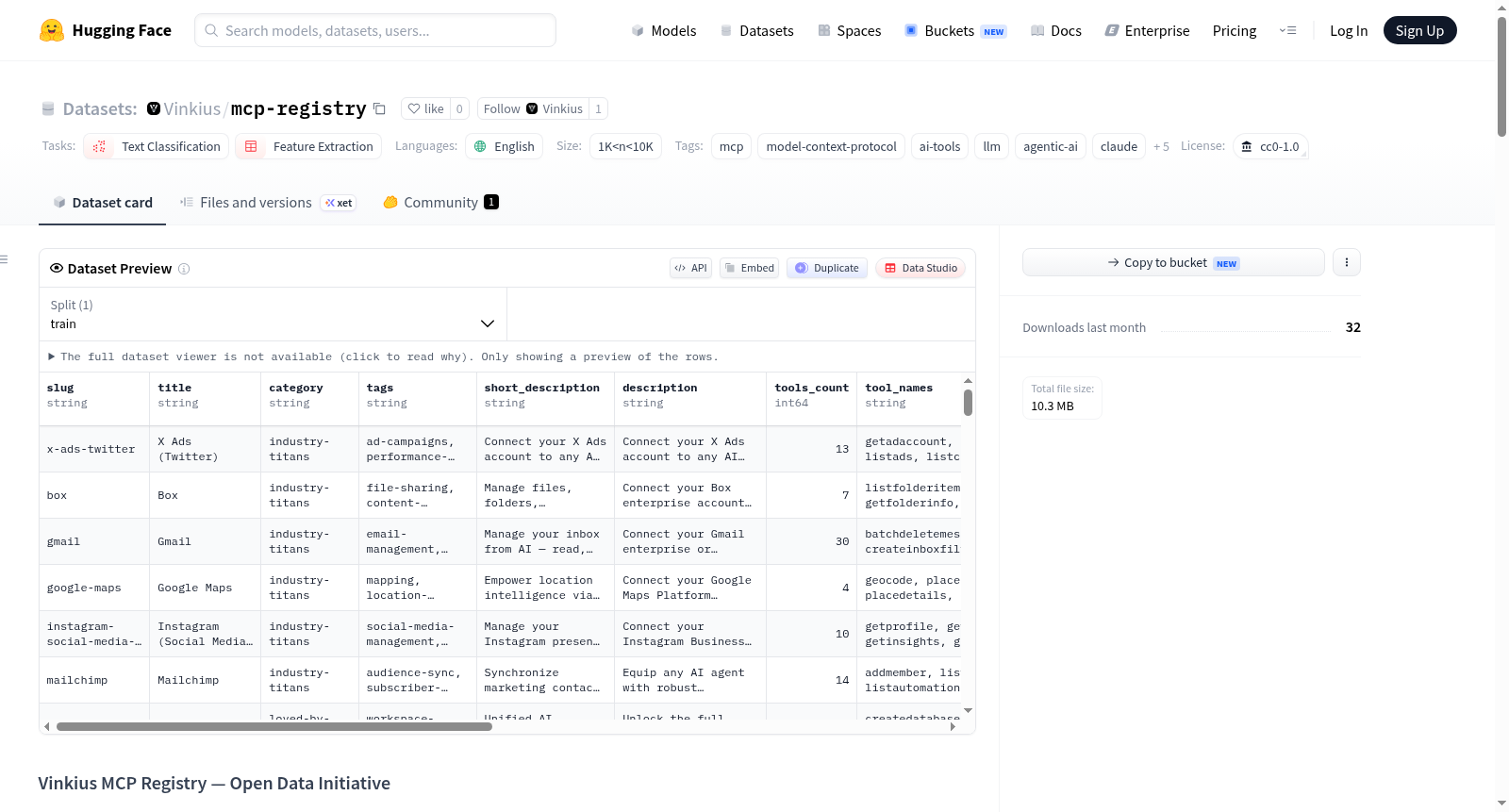Focus the search models, datasets, users field

click(375, 30)
